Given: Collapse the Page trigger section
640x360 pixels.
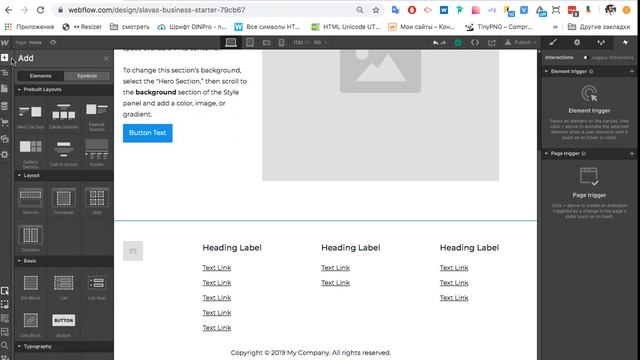Looking at the screenshot, I should point(547,153).
